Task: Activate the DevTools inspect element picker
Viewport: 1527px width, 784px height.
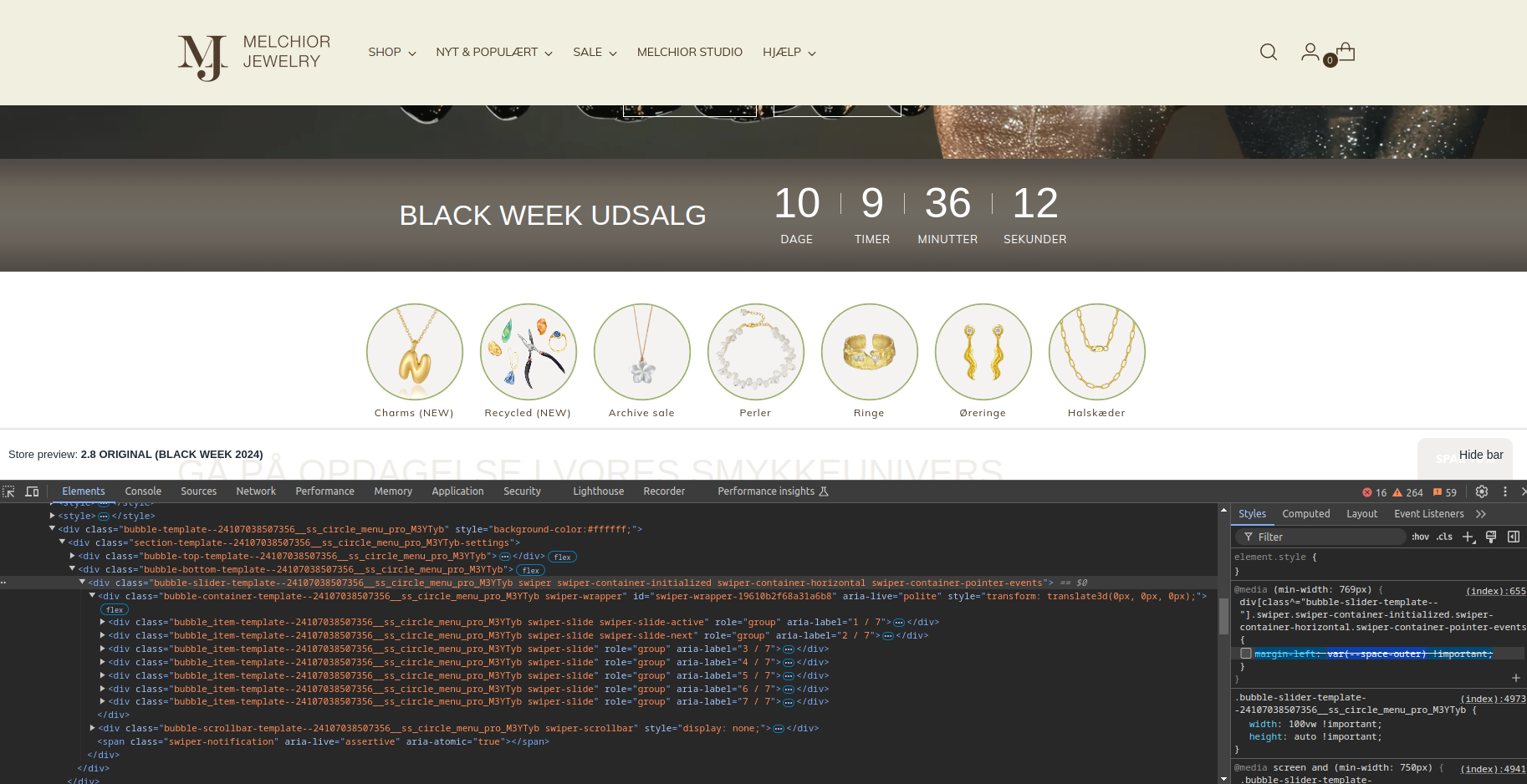Action: pos(9,491)
